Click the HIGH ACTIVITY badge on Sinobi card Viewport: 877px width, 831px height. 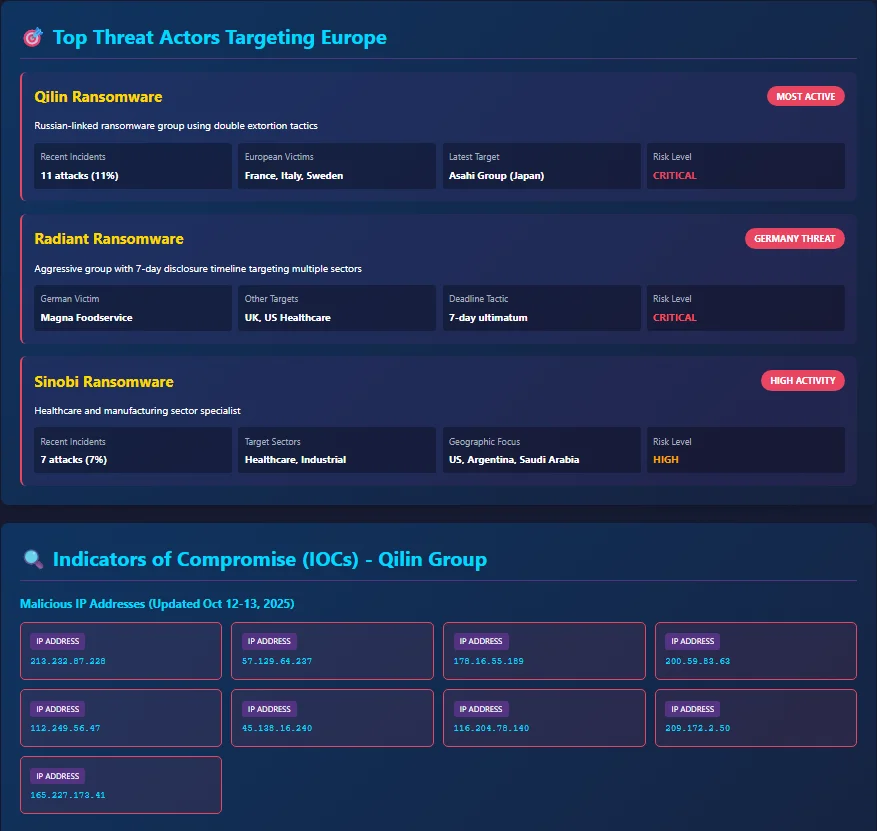click(803, 380)
